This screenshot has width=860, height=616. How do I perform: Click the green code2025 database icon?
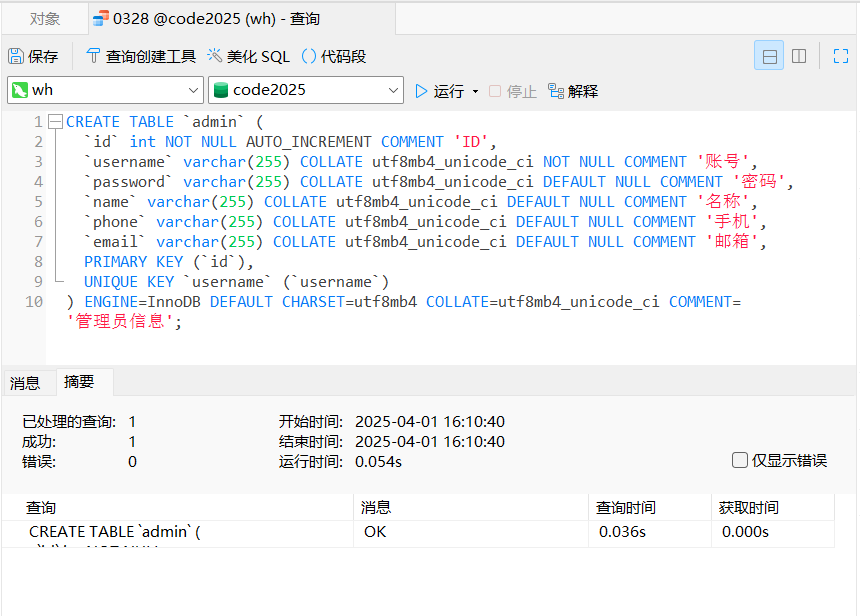(x=220, y=90)
